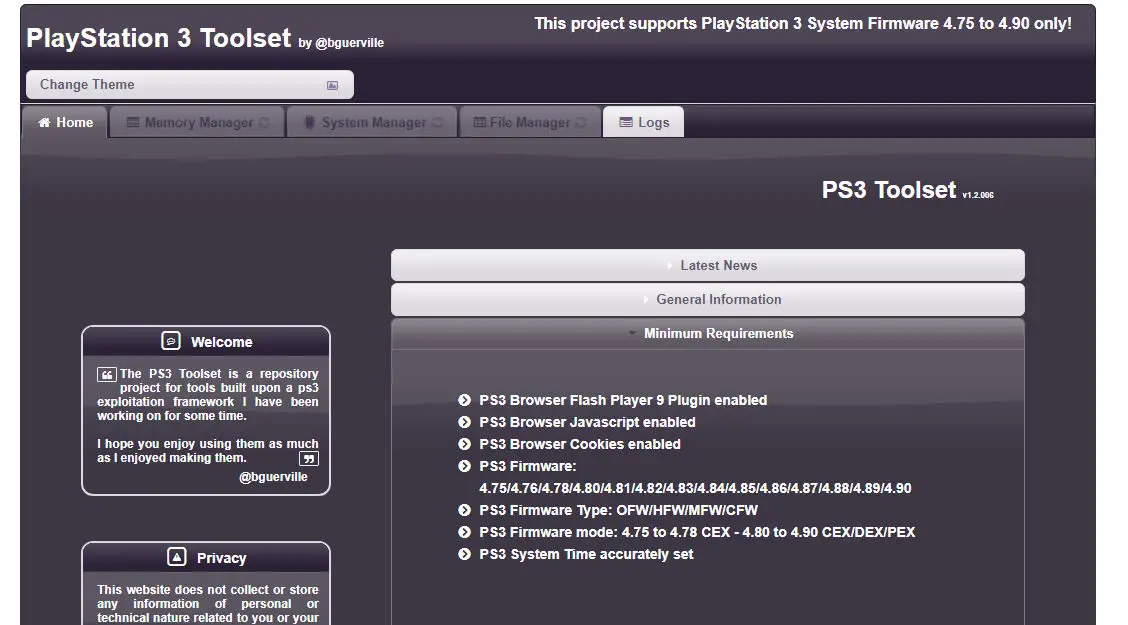This screenshot has height=625, width=1128.
Task: Click the Home house icon
Action: coord(45,122)
